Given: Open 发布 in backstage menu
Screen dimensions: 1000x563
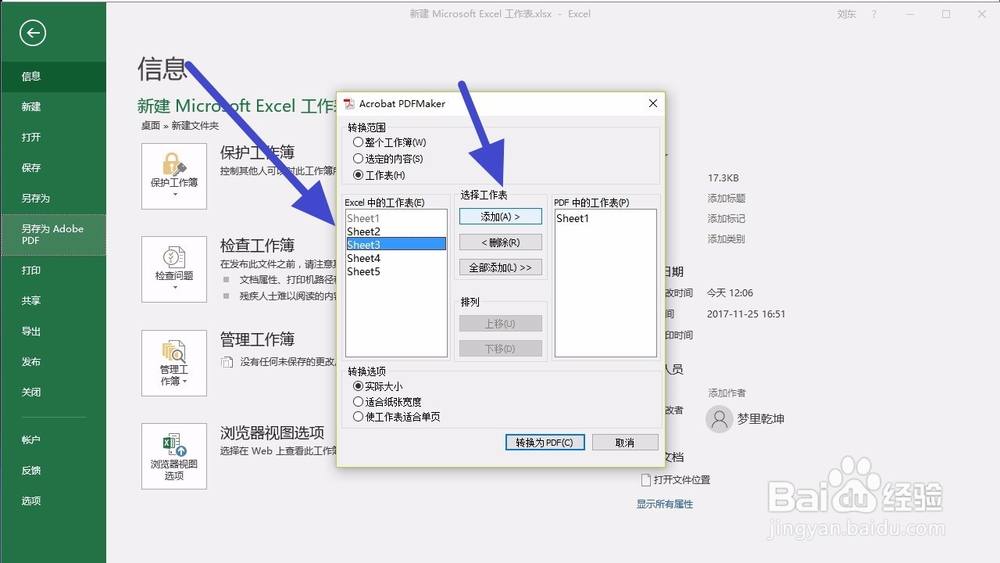Looking at the screenshot, I should coord(54,362).
